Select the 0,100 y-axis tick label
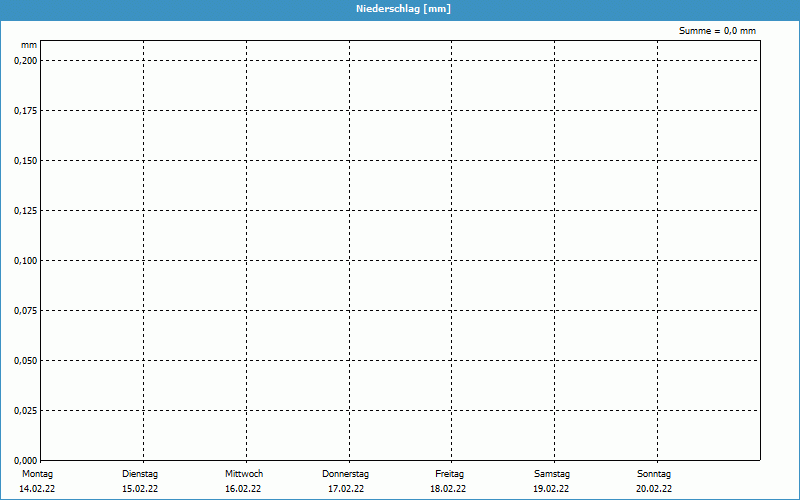 pos(25,260)
